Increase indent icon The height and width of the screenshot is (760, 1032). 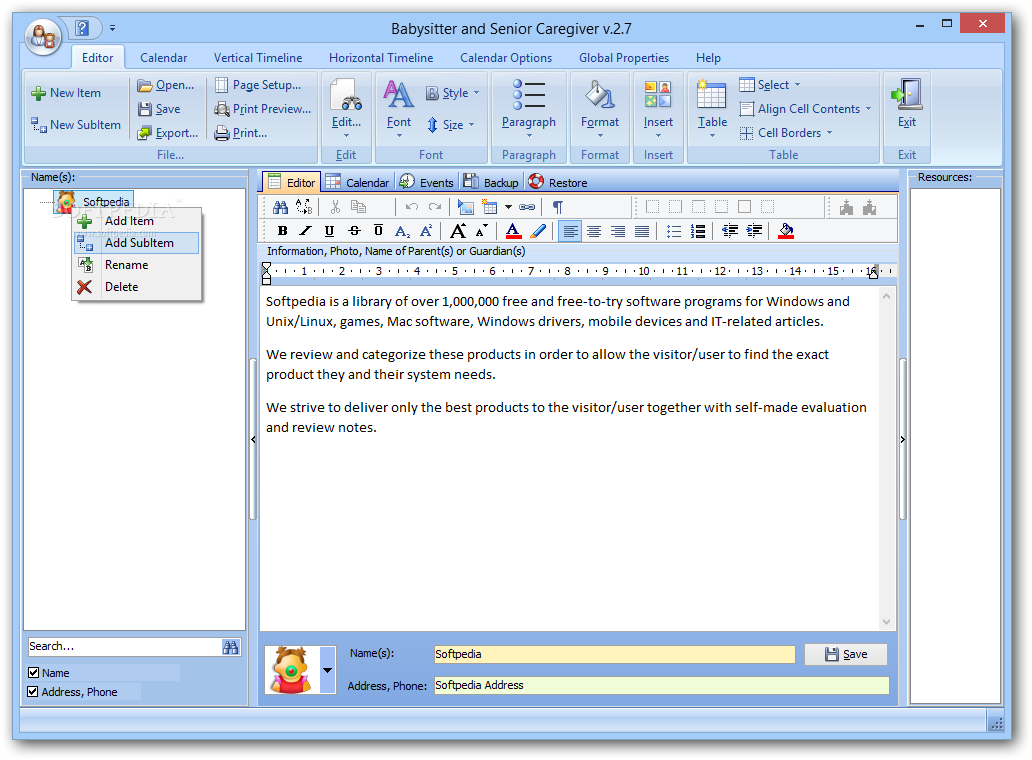754,231
